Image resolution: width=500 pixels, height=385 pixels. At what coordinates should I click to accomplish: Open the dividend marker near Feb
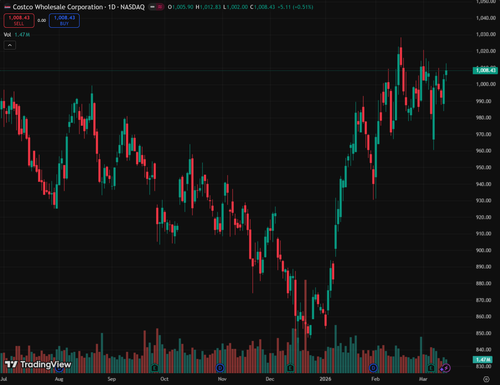click(373, 368)
